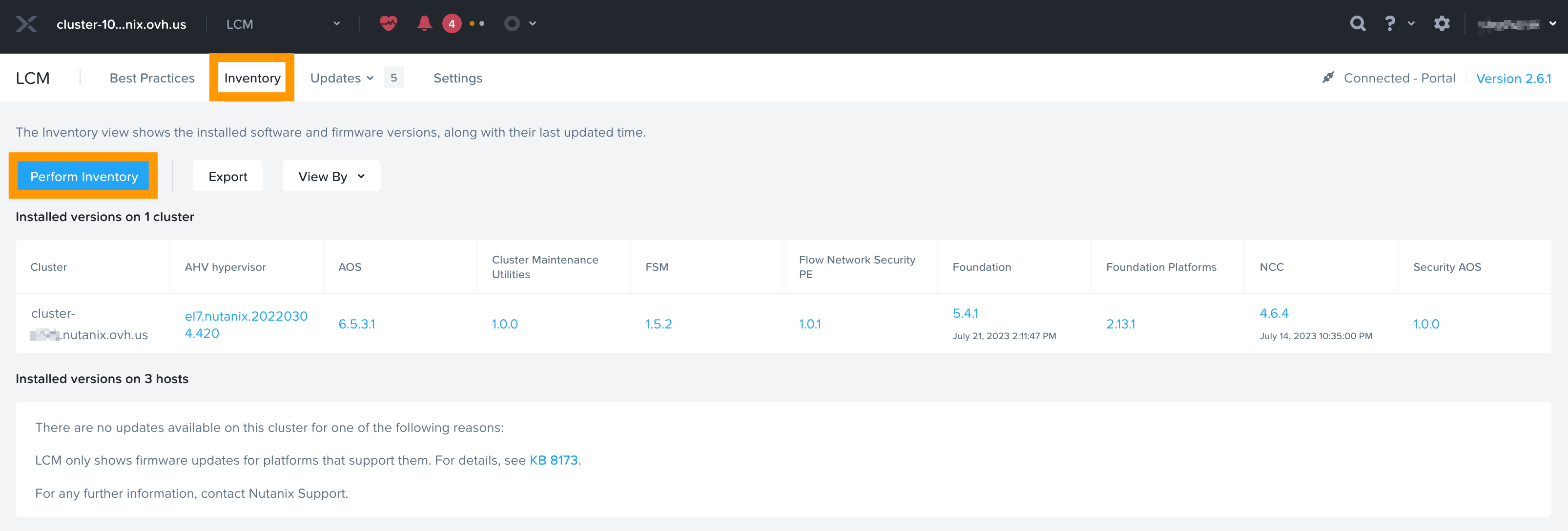Expand the tasks dropdown arrow
Screen dimensions: 1568x531
pyautogui.click(x=533, y=24)
